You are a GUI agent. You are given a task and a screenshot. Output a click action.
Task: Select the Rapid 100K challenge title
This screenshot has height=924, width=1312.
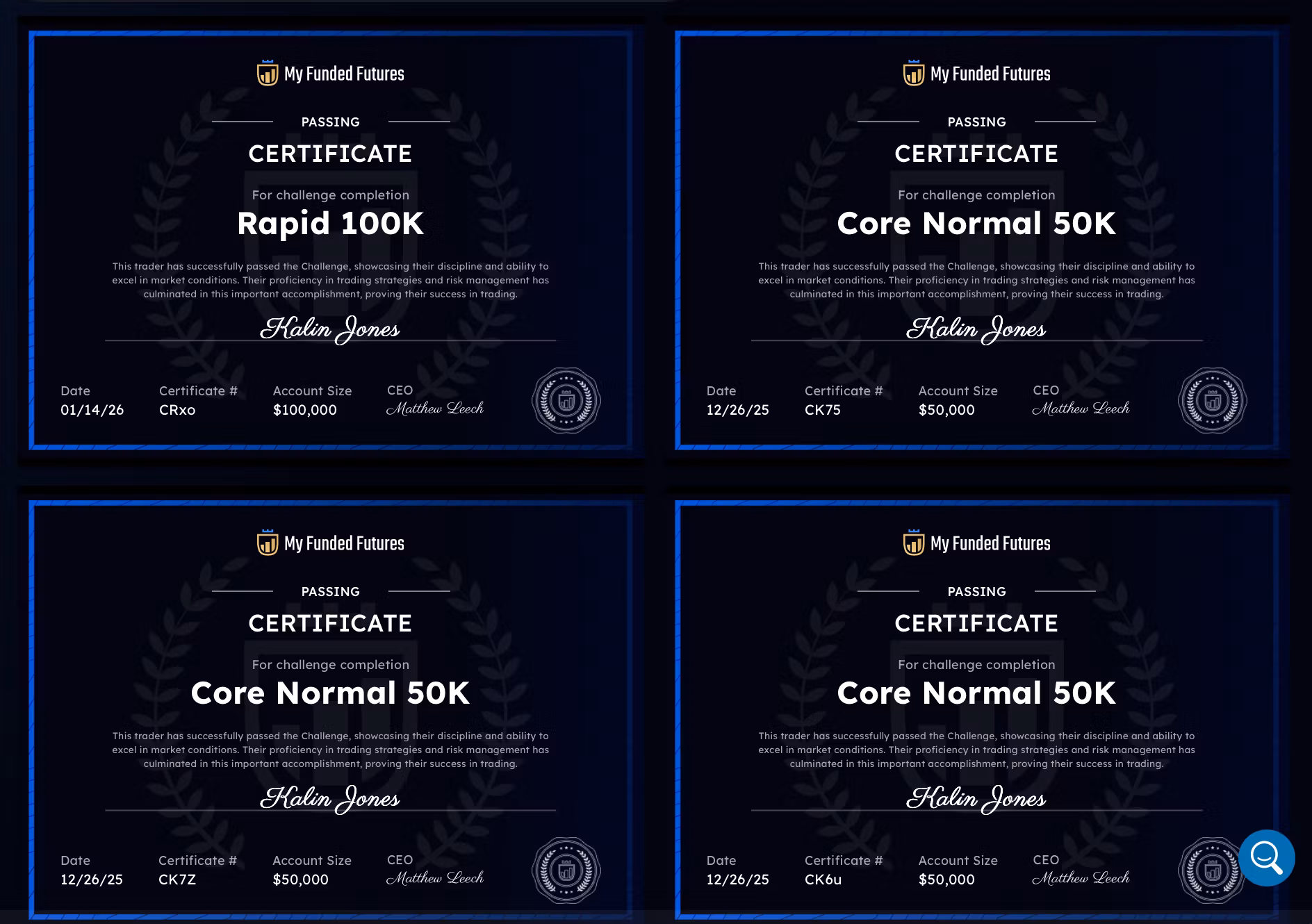[x=330, y=224]
